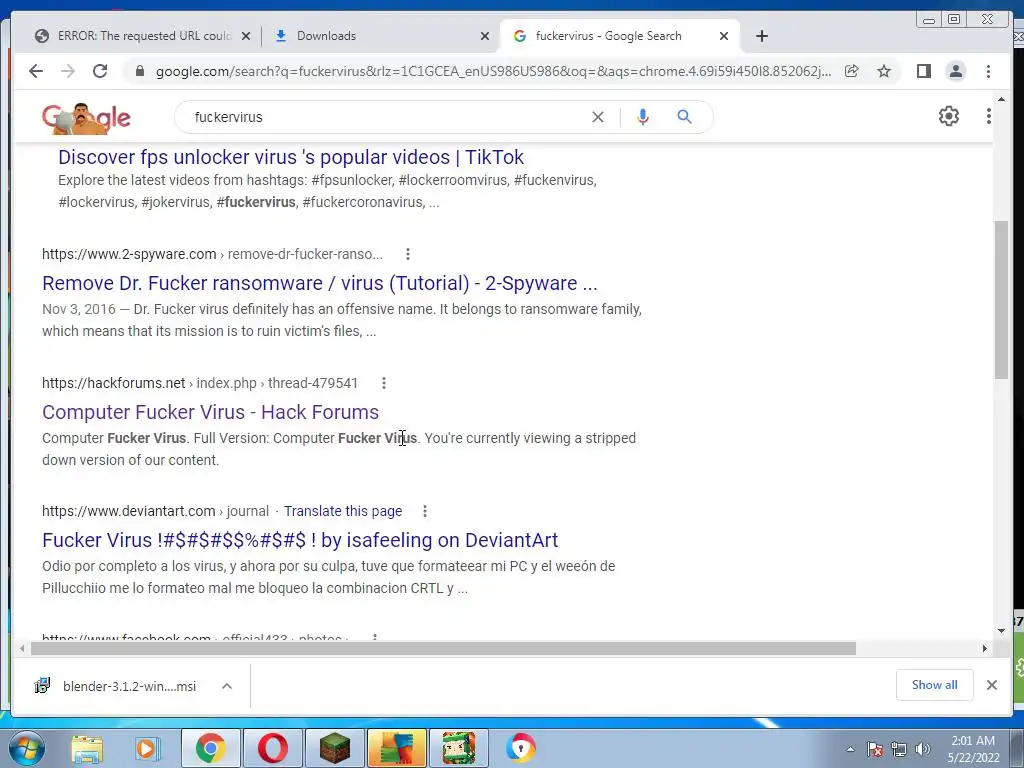Viewport: 1024px width, 768px height.
Task: Open the Fucker Virus DeviantArt result
Action: click(x=300, y=540)
